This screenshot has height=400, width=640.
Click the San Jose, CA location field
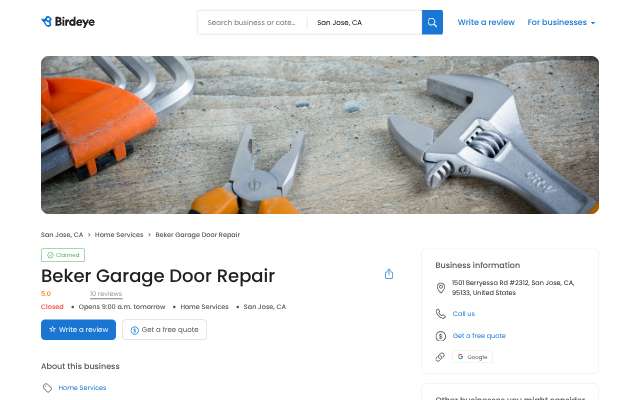tap(364, 22)
